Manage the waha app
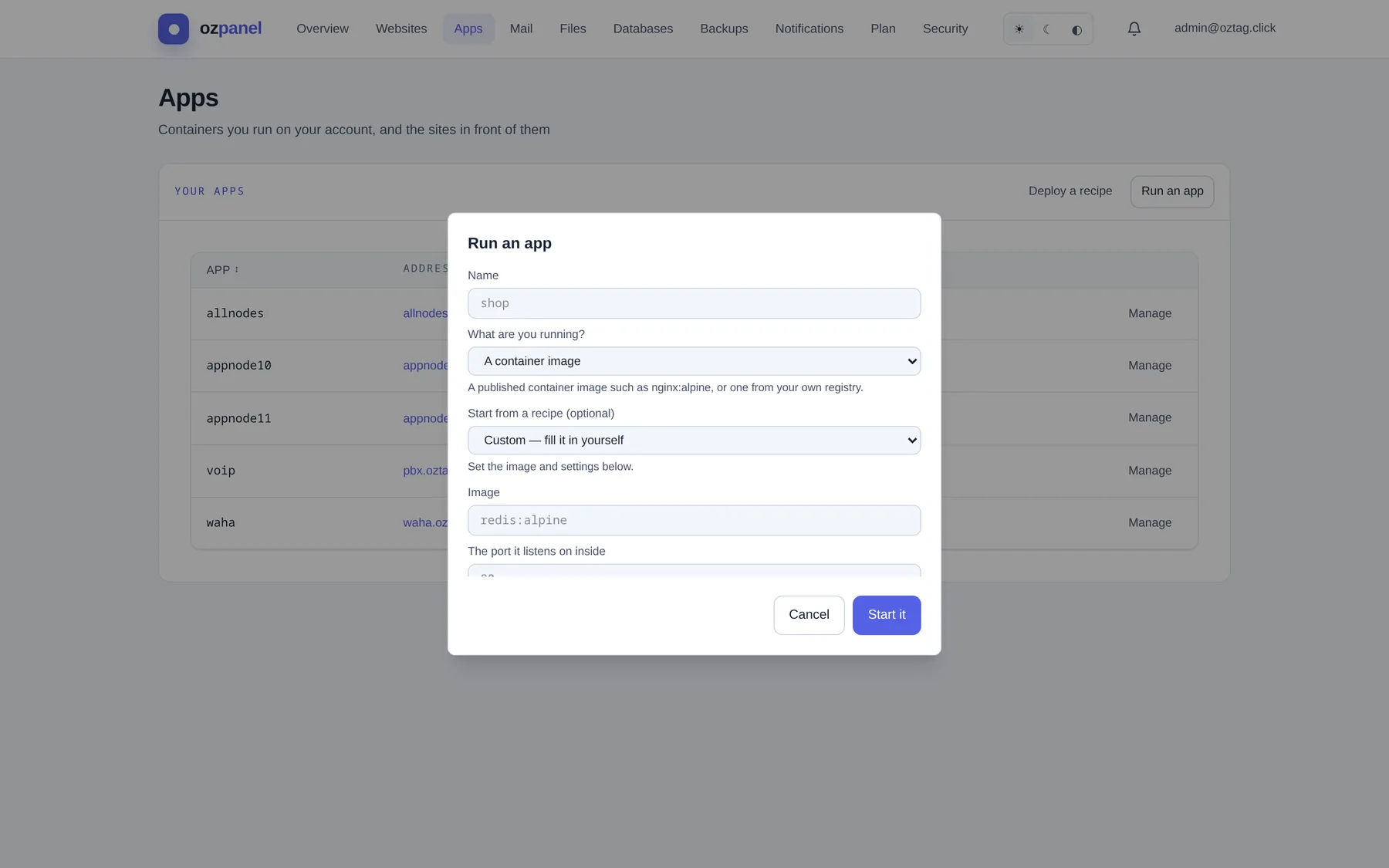Viewport: 1389px width, 868px height. point(1150,523)
